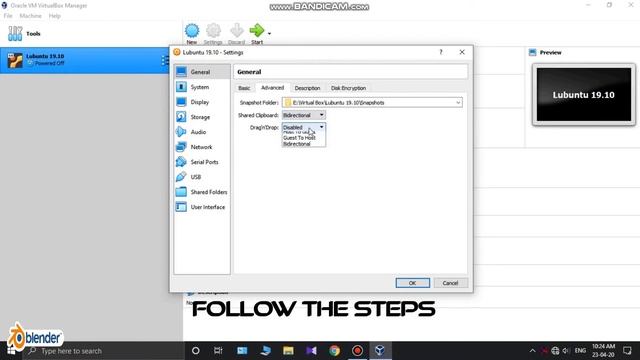Open the Network settings category
This screenshot has width=640, height=360.
(x=202, y=147)
